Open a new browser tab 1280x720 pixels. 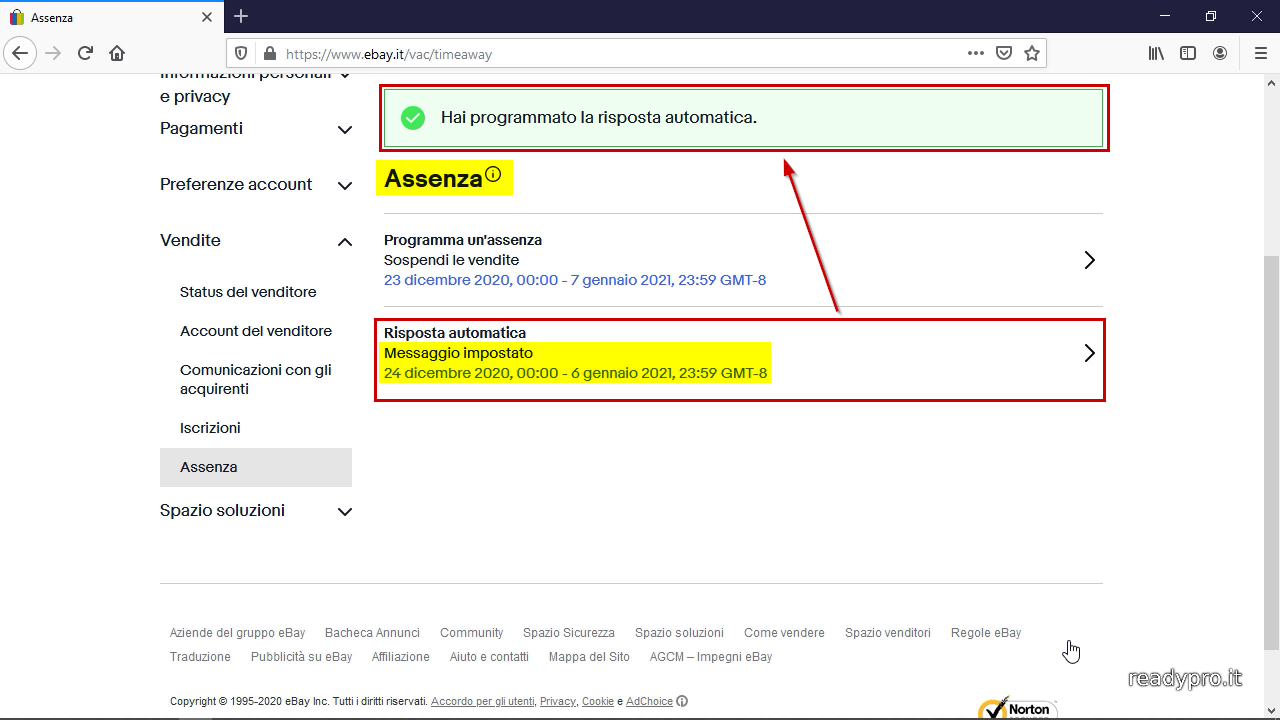[x=241, y=16]
